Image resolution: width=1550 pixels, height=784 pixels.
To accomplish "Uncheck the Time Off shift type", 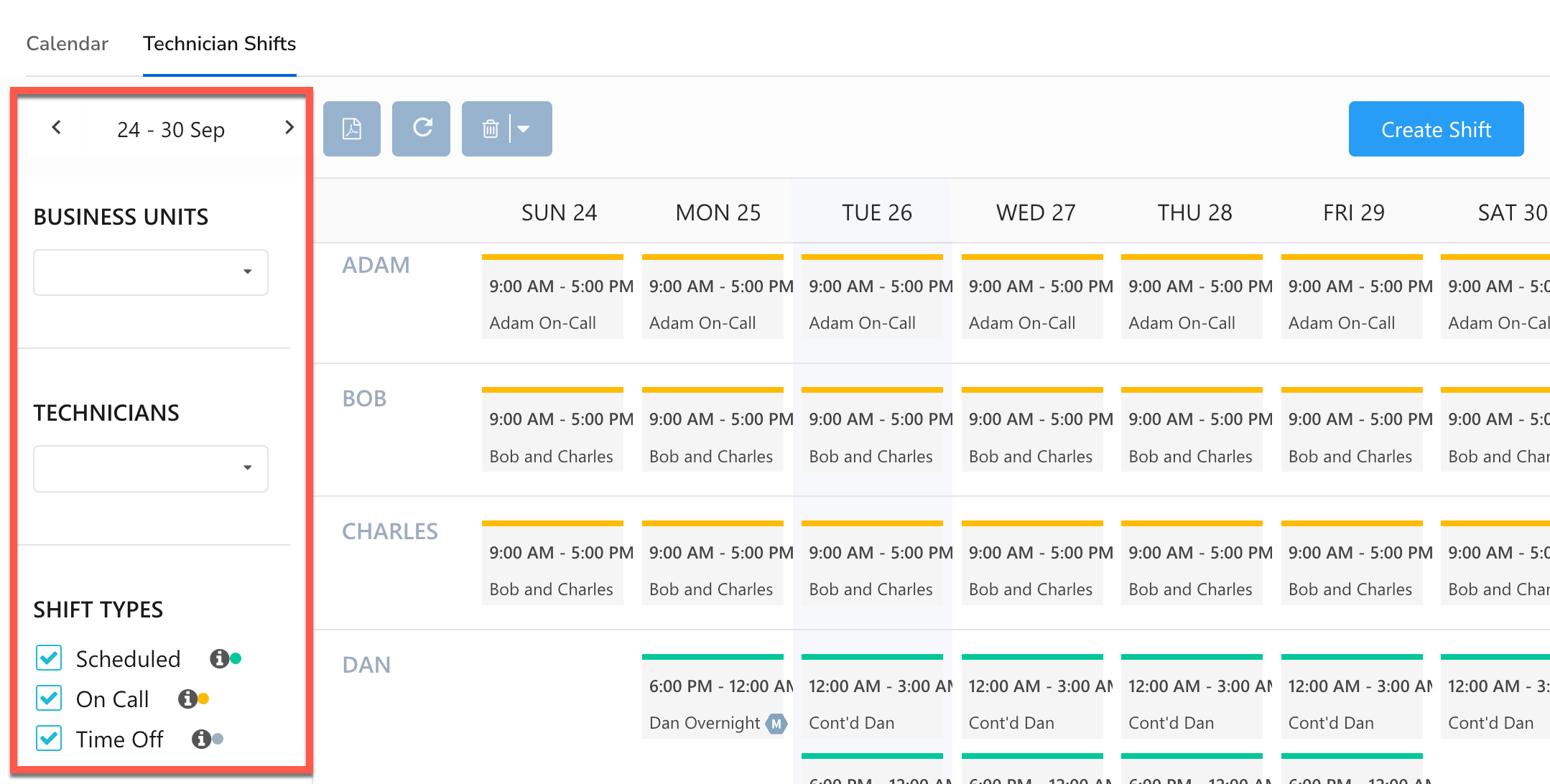I will pos(48,738).
